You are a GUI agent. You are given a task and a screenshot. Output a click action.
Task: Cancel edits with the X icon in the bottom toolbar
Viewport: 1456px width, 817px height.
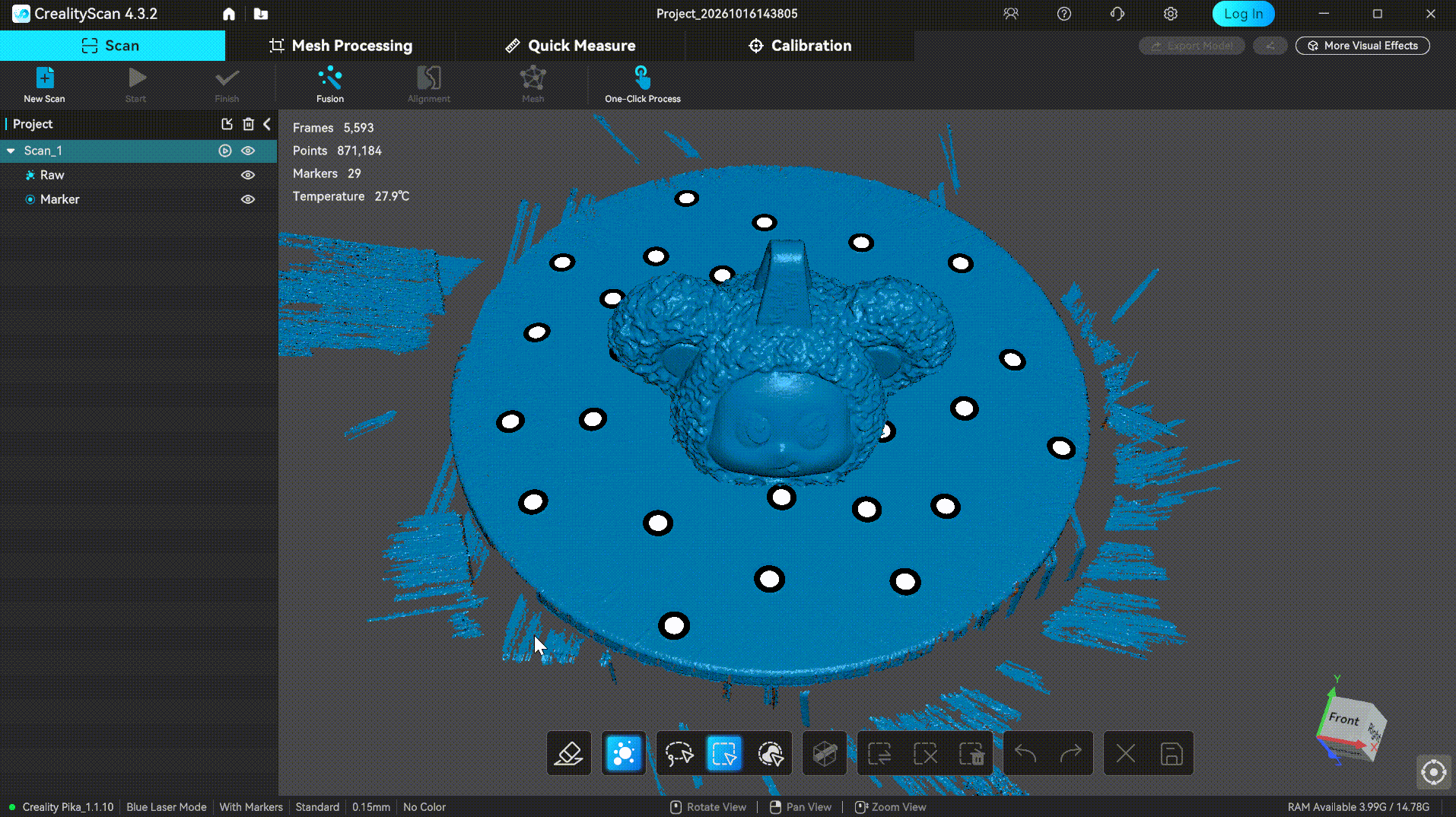[x=1126, y=753]
